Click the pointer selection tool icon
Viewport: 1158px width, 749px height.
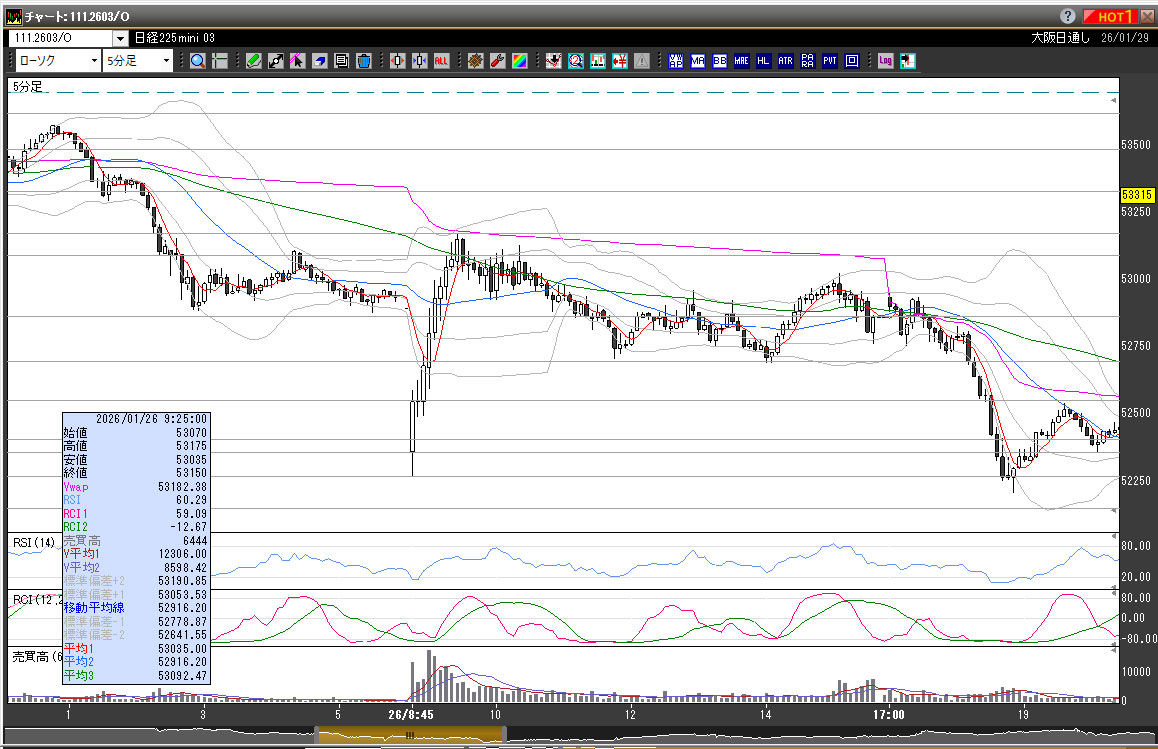click(298, 61)
